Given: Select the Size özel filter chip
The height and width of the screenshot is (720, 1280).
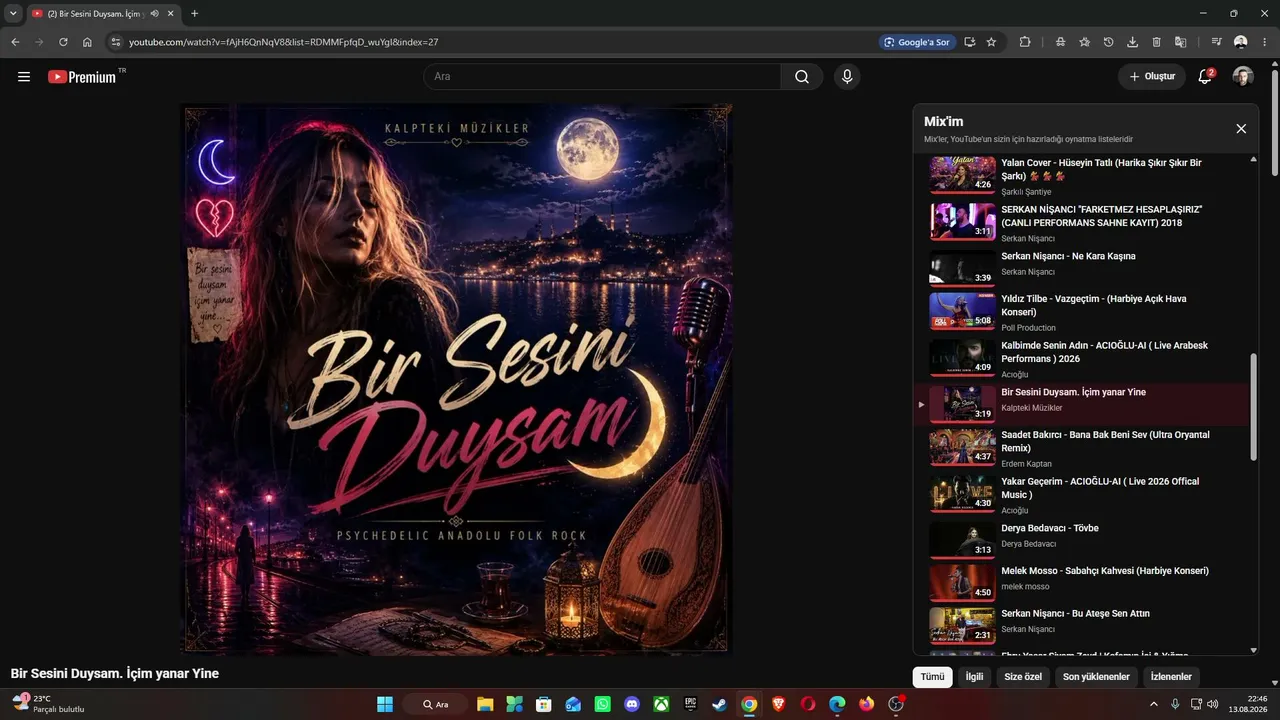Looking at the screenshot, I should tap(1023, 677).
